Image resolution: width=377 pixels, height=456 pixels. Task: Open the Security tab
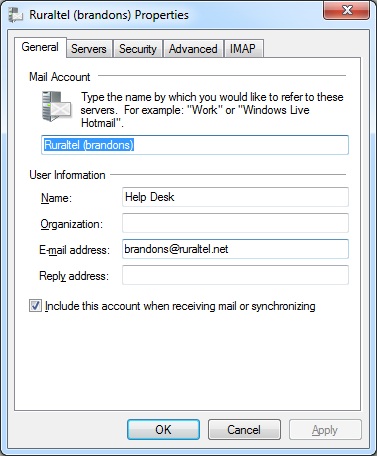point(138,49)
